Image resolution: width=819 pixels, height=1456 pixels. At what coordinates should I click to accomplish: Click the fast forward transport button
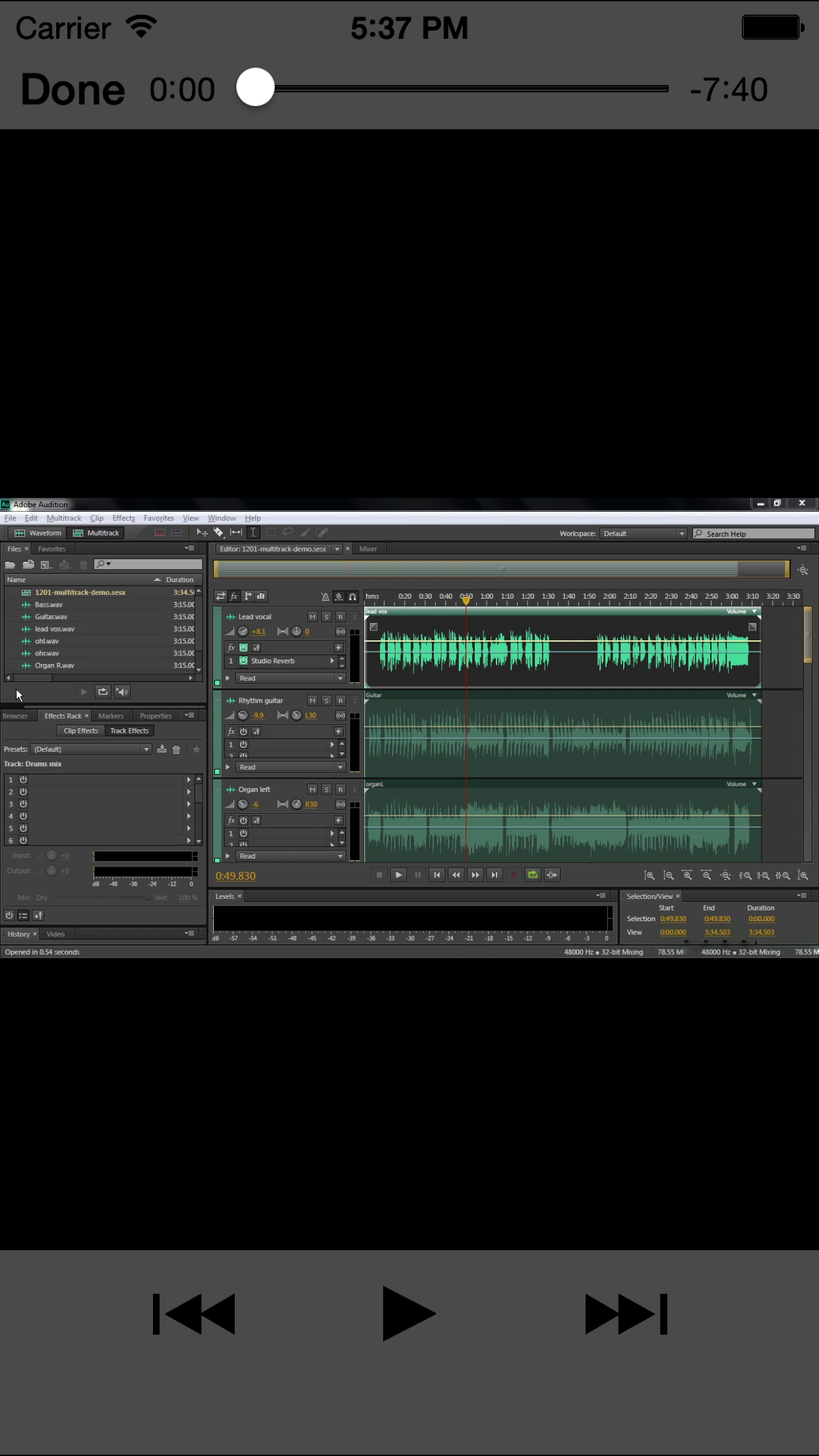click(475, 875)
